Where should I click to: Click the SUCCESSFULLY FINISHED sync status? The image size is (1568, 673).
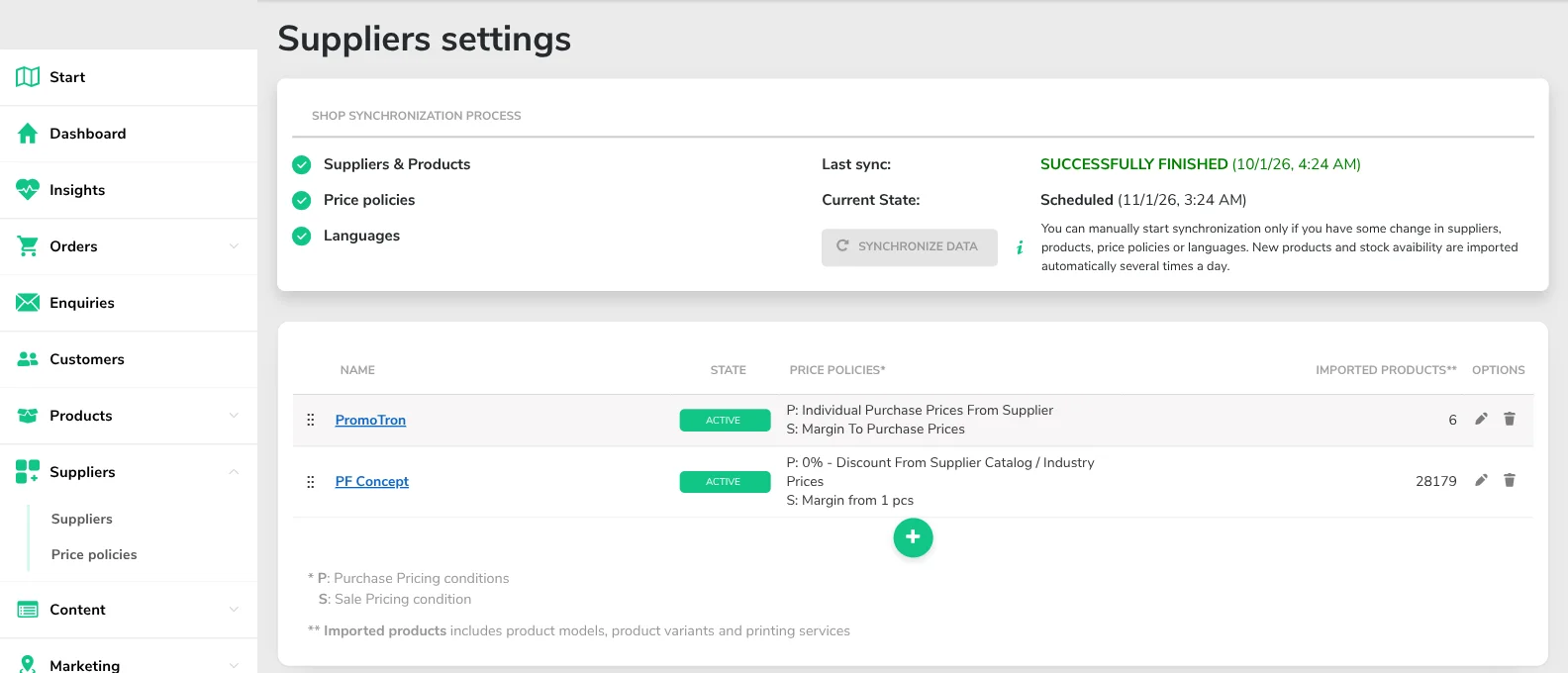(x=1134, y=164)
